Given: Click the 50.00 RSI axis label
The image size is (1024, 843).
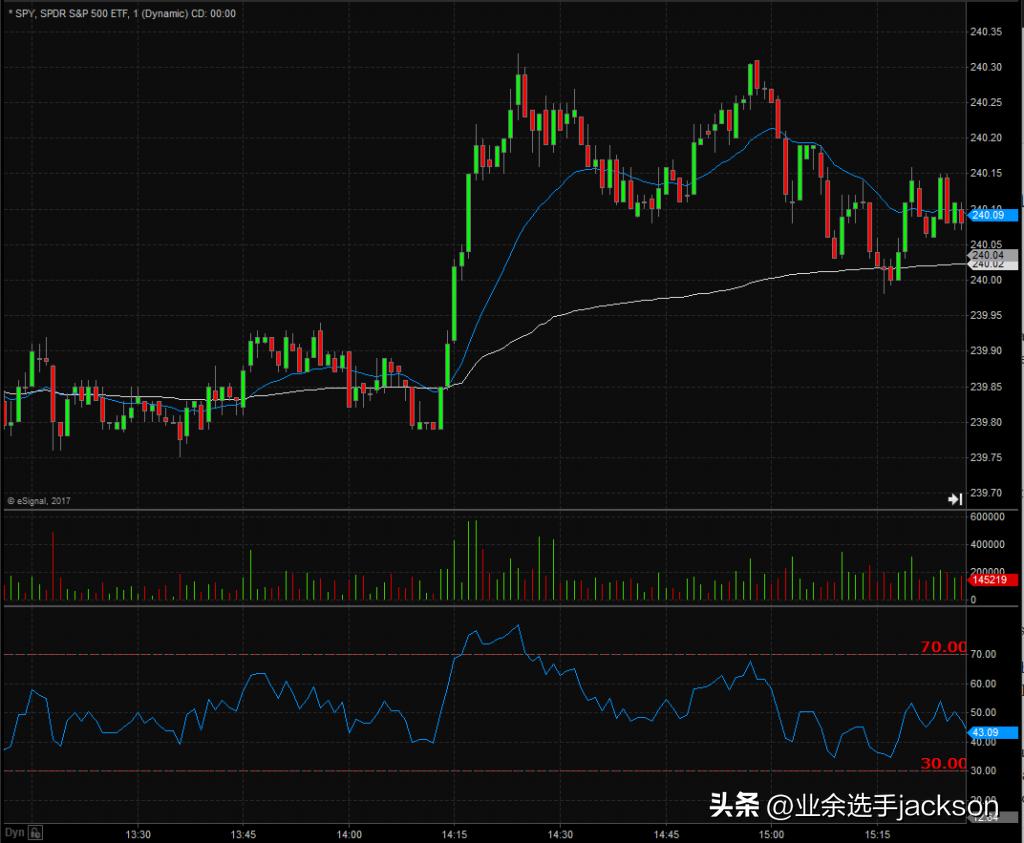Looking at the screenshot, I should (x=983, y=713).
